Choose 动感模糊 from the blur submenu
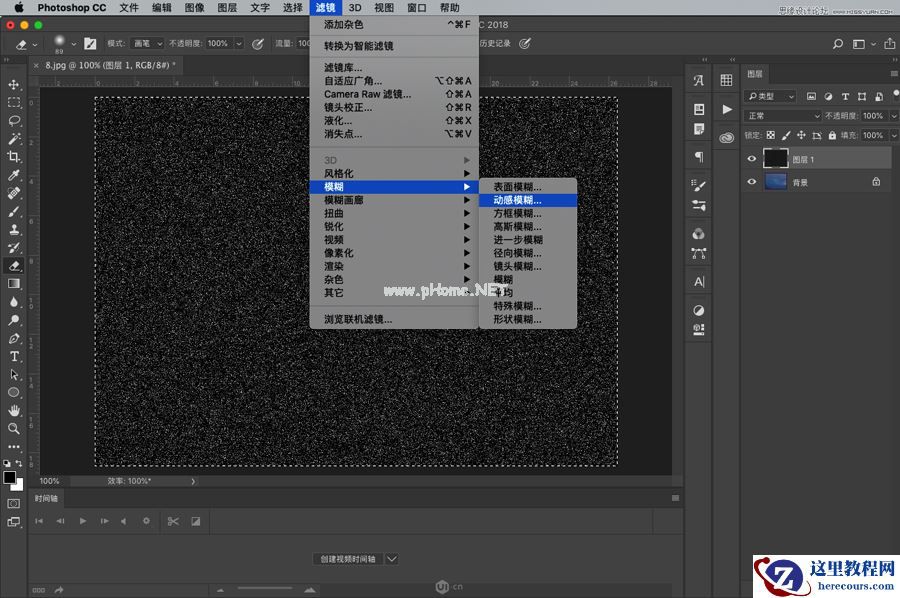This screenshot has width=900, height=598. coord(517,200)
